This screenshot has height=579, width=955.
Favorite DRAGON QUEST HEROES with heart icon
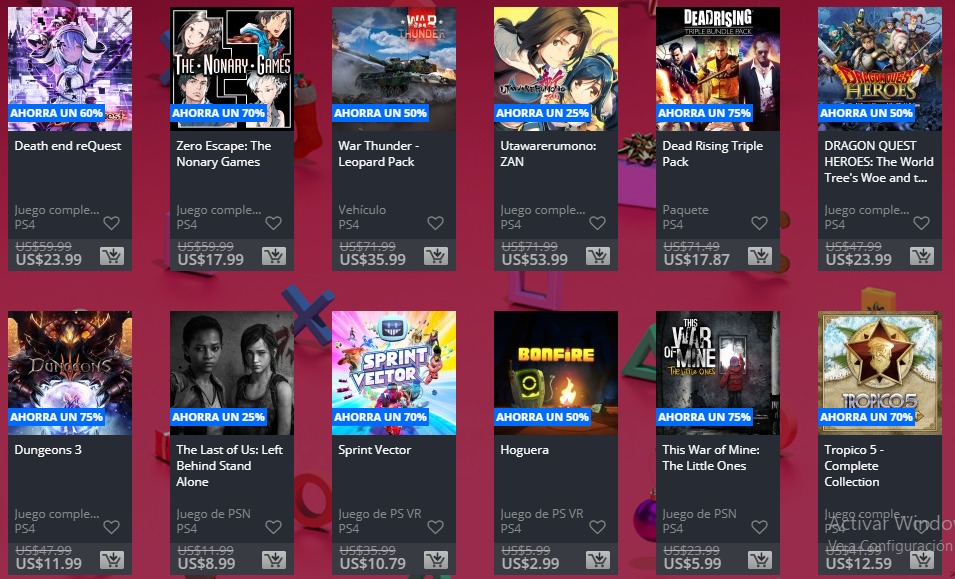[922, 223]
